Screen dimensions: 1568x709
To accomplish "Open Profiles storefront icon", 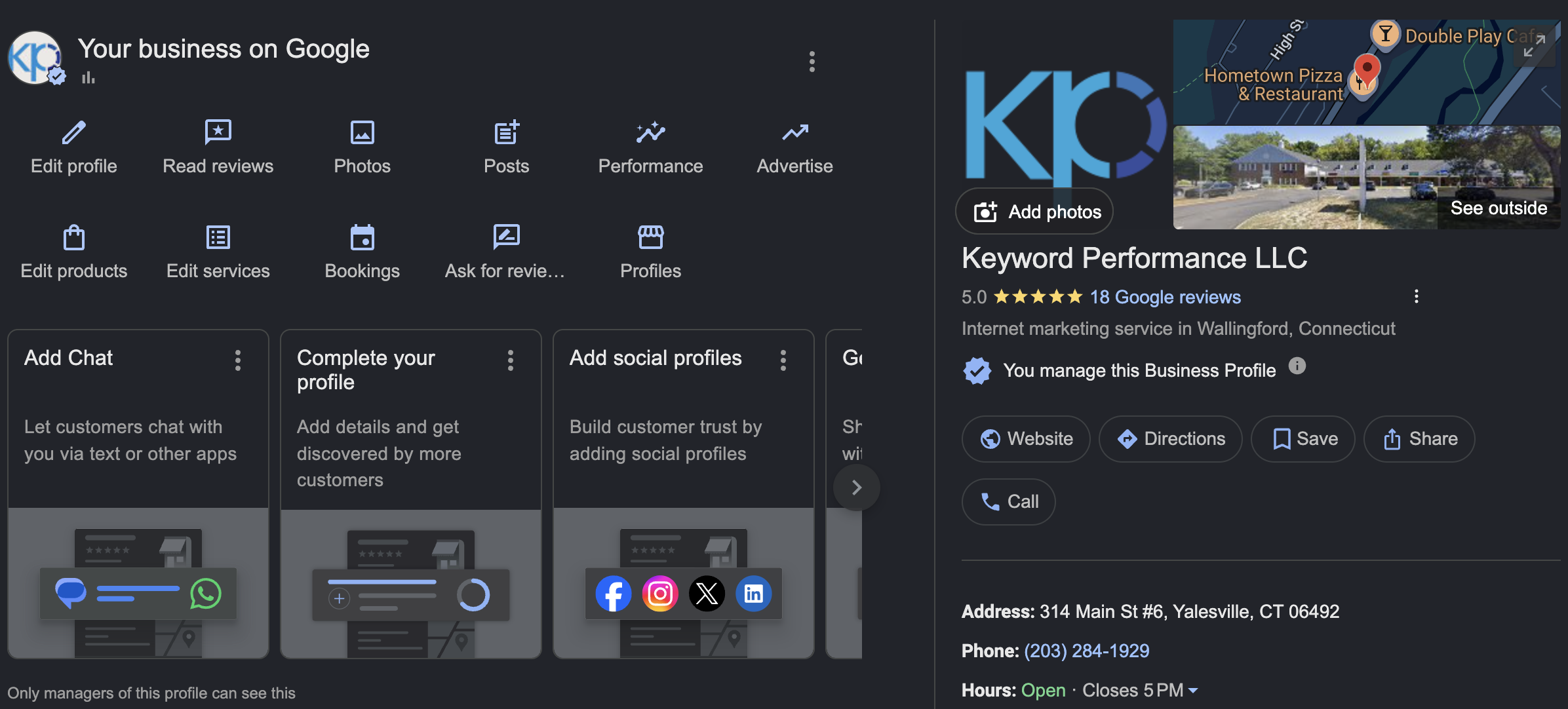I will pyautogui.click(x=650, y=237).
